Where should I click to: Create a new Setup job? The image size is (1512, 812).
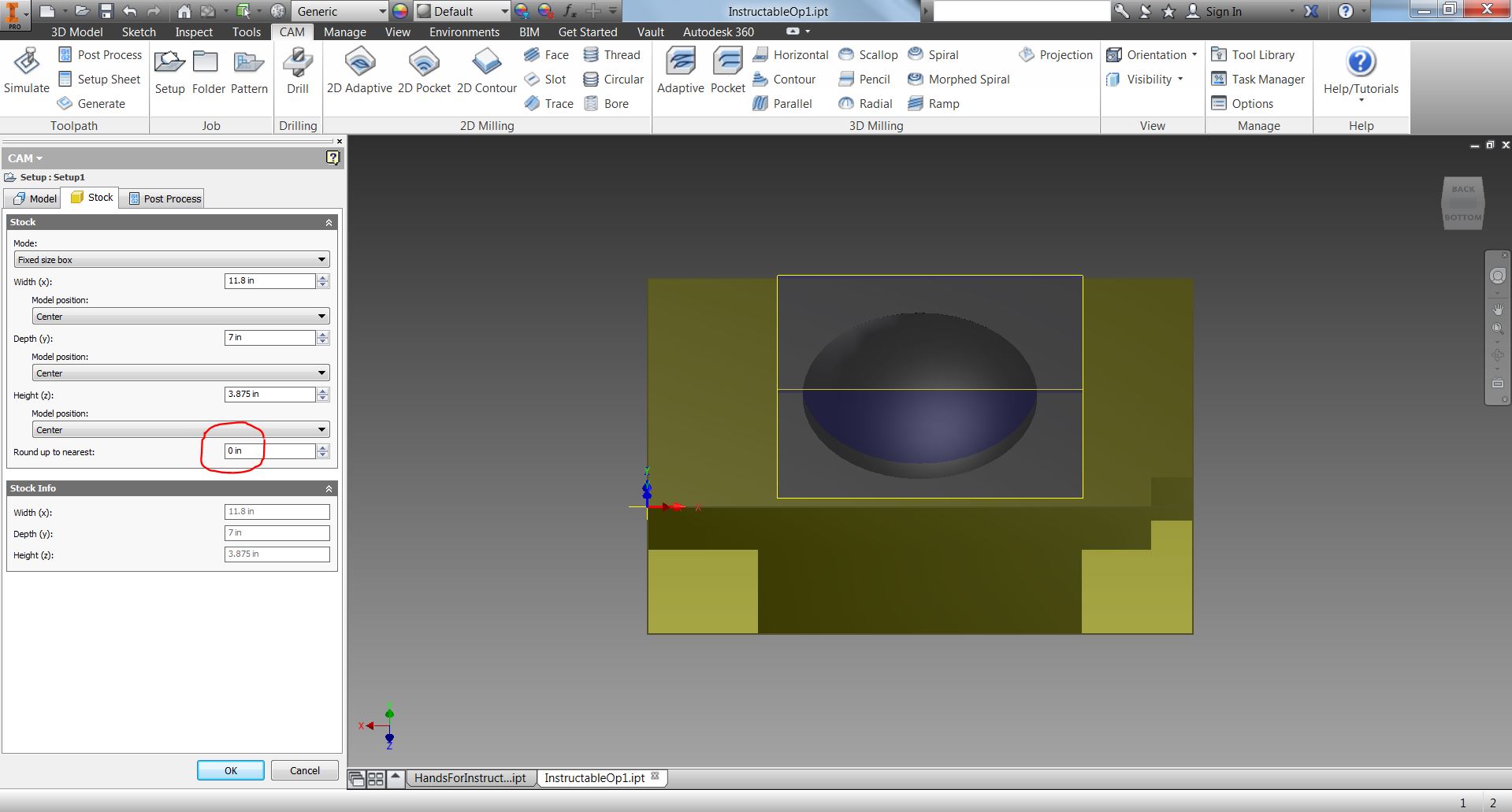pos(169,71)
